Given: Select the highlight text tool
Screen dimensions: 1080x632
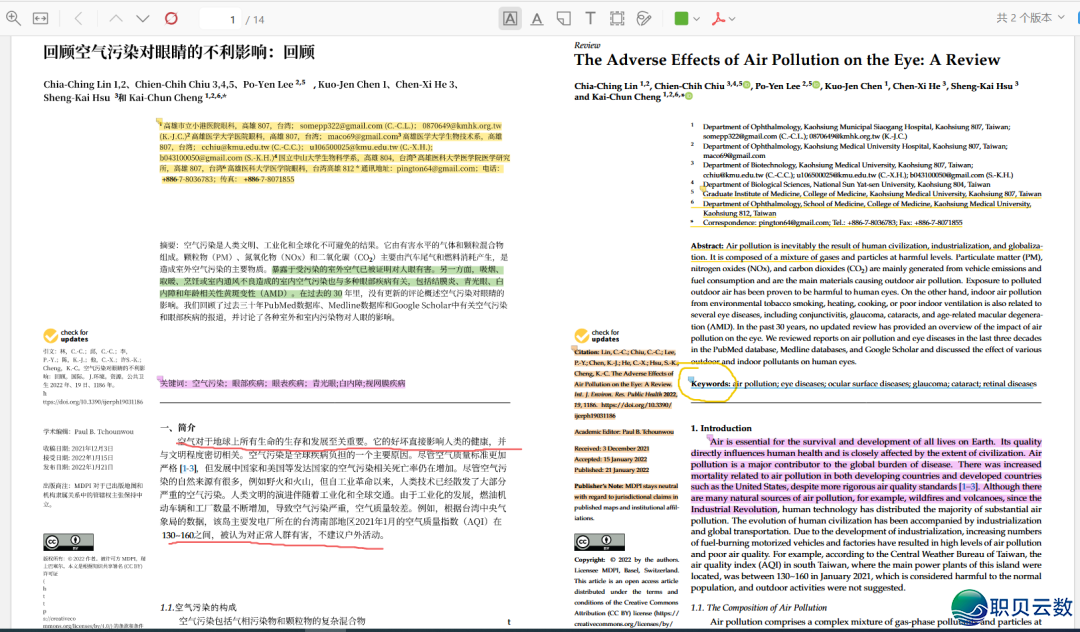Looking at the screenshot, I should click(x=511, y=17).
